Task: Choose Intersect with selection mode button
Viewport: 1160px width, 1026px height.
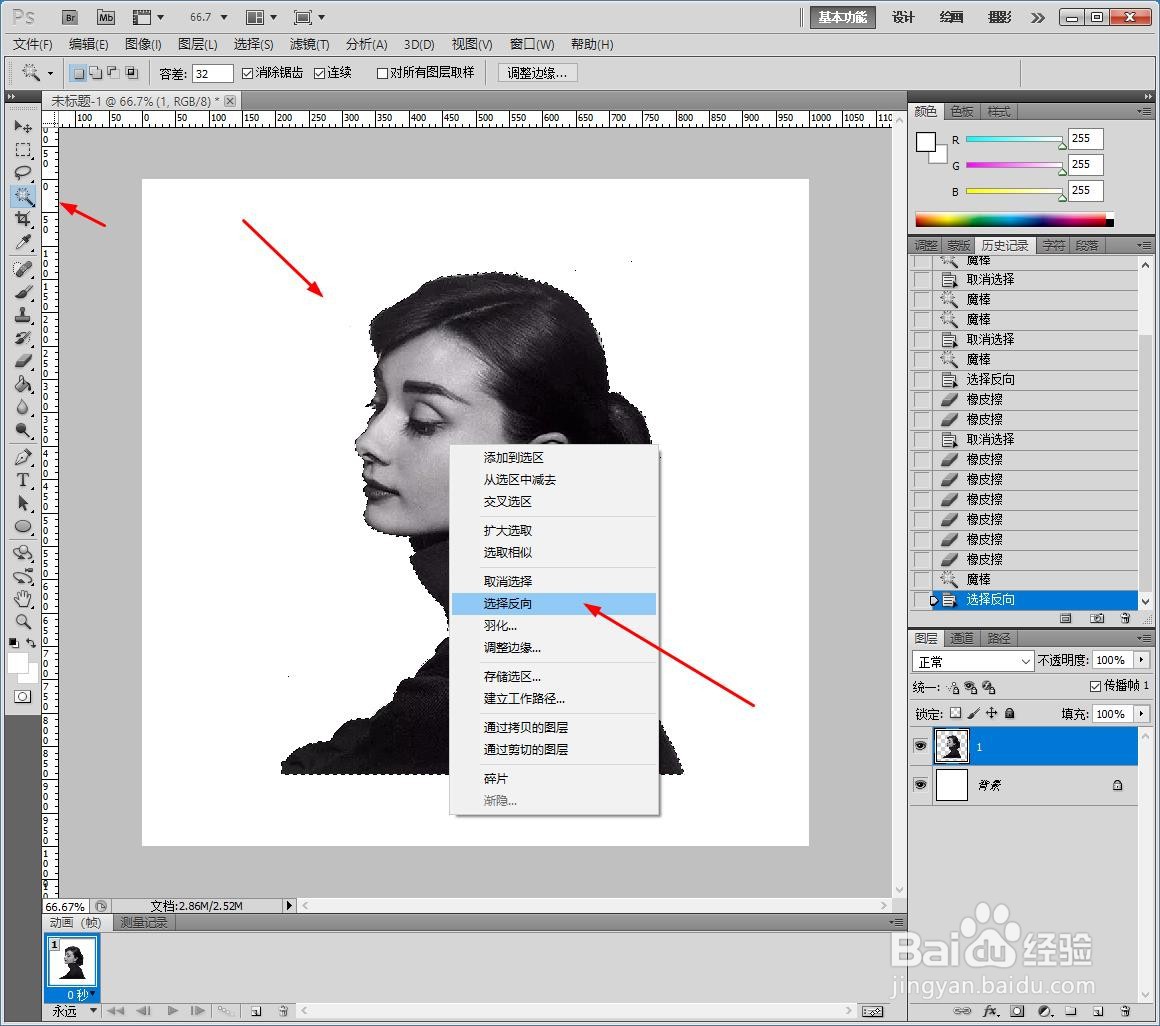Action: 131,72
